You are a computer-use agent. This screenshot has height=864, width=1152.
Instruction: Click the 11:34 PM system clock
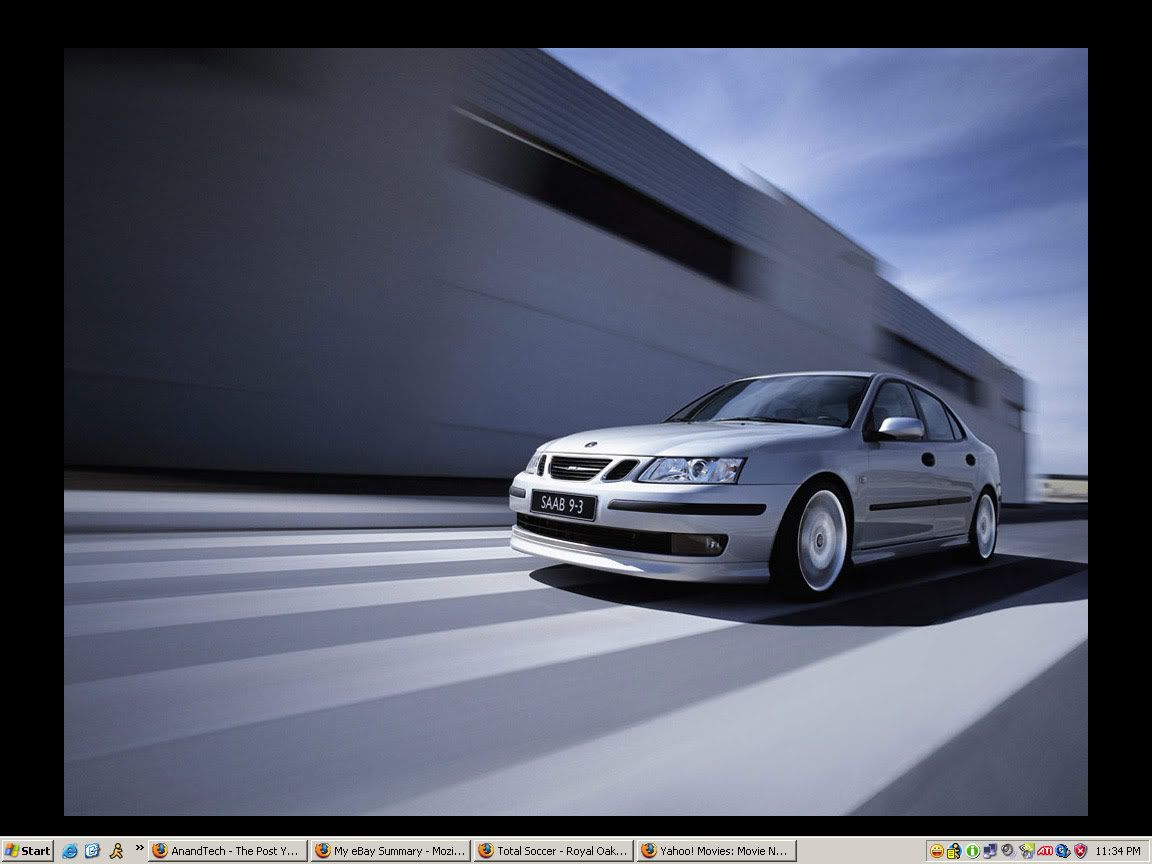pyautogui.click(x=1118, y=851)
